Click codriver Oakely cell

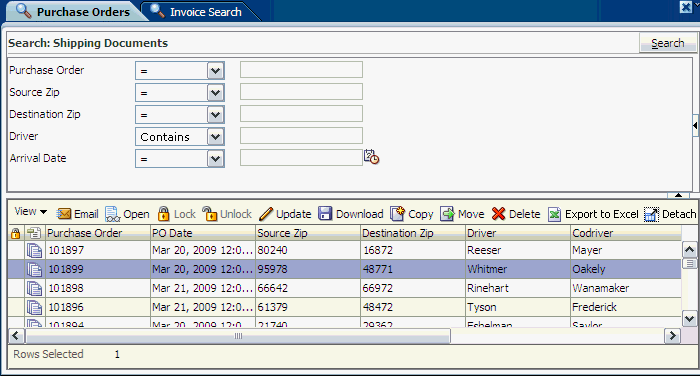[x=626, y=269]
